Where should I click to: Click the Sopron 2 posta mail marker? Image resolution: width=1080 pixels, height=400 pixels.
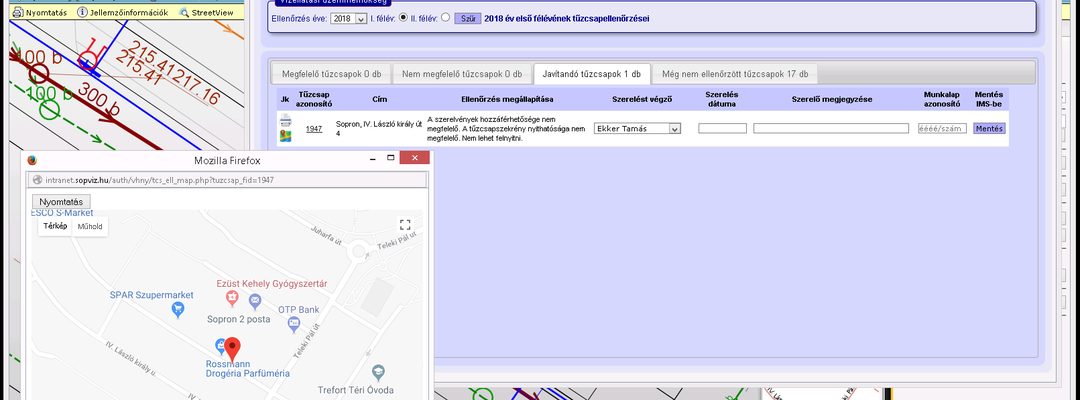255,301
